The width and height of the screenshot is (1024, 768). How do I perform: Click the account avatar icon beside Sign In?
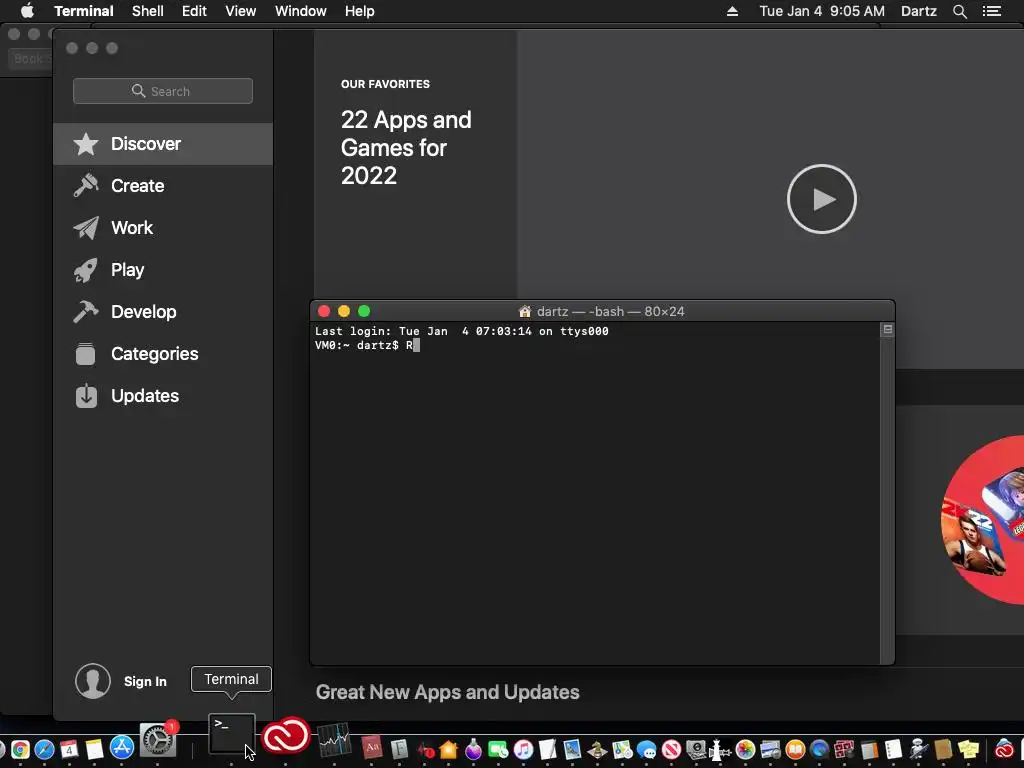[x=93, y=681]
